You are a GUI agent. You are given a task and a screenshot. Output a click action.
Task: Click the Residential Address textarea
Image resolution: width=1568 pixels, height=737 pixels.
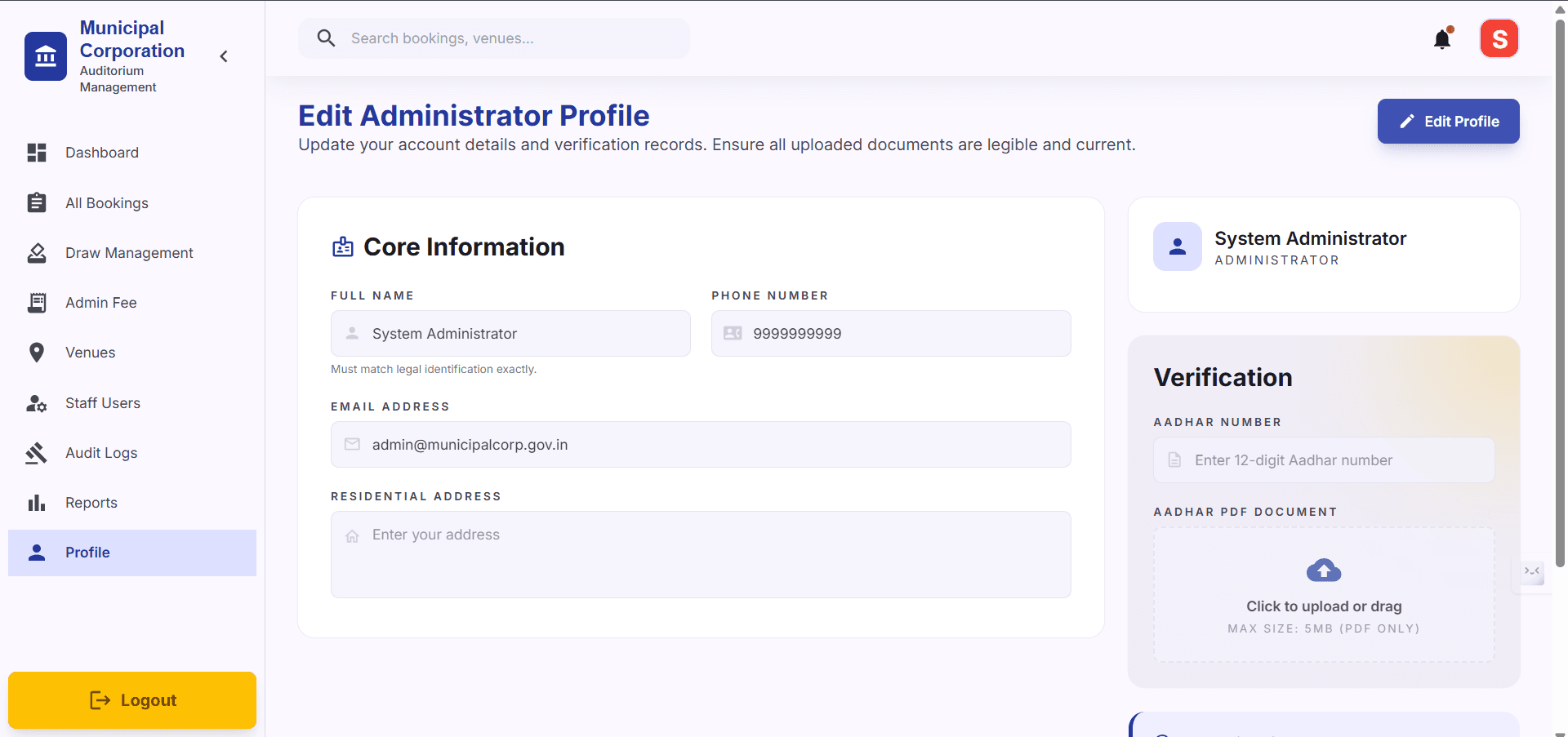(701, 554)
